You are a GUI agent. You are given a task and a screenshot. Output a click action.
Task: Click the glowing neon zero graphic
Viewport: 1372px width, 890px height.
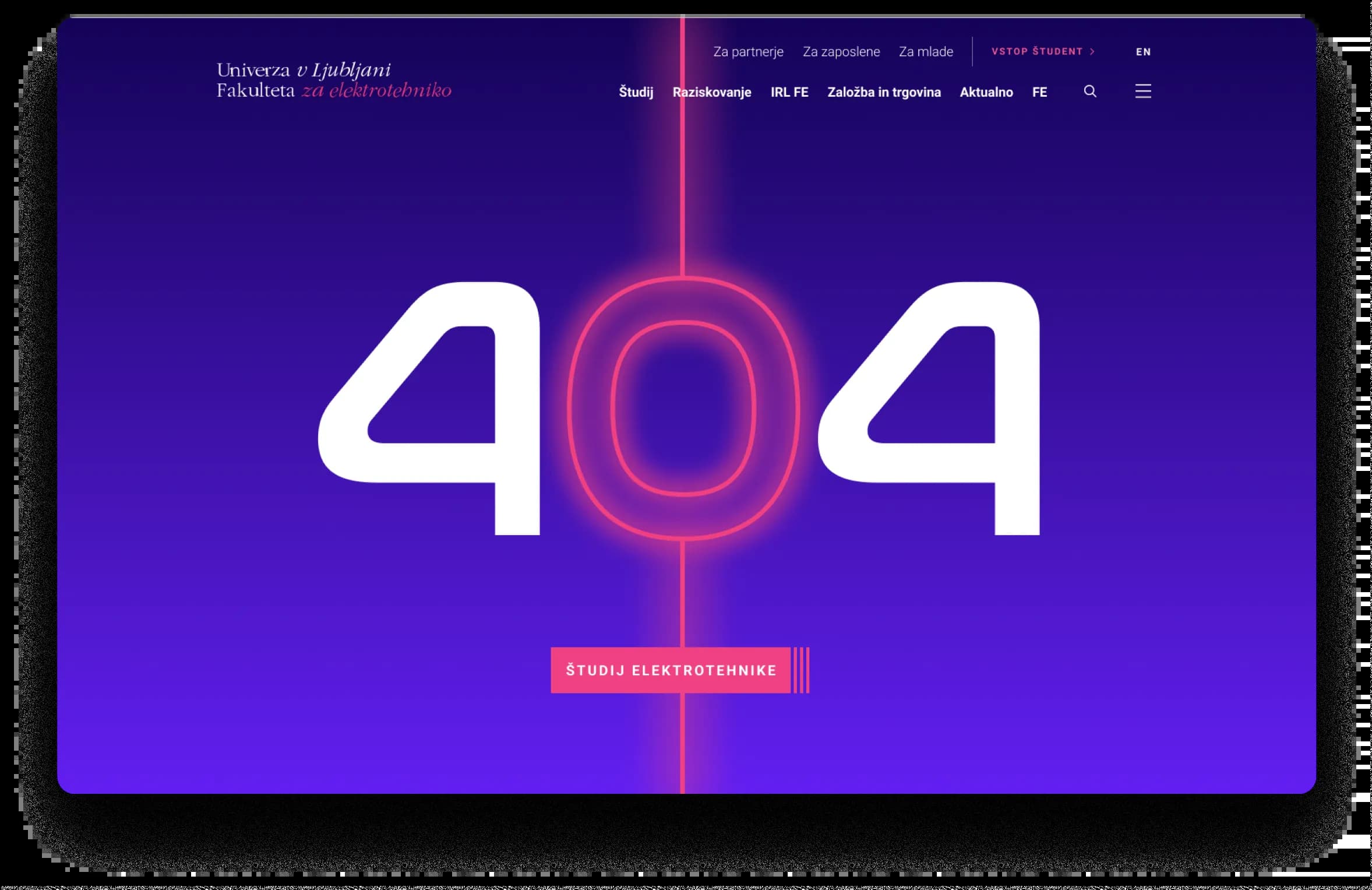683,408
